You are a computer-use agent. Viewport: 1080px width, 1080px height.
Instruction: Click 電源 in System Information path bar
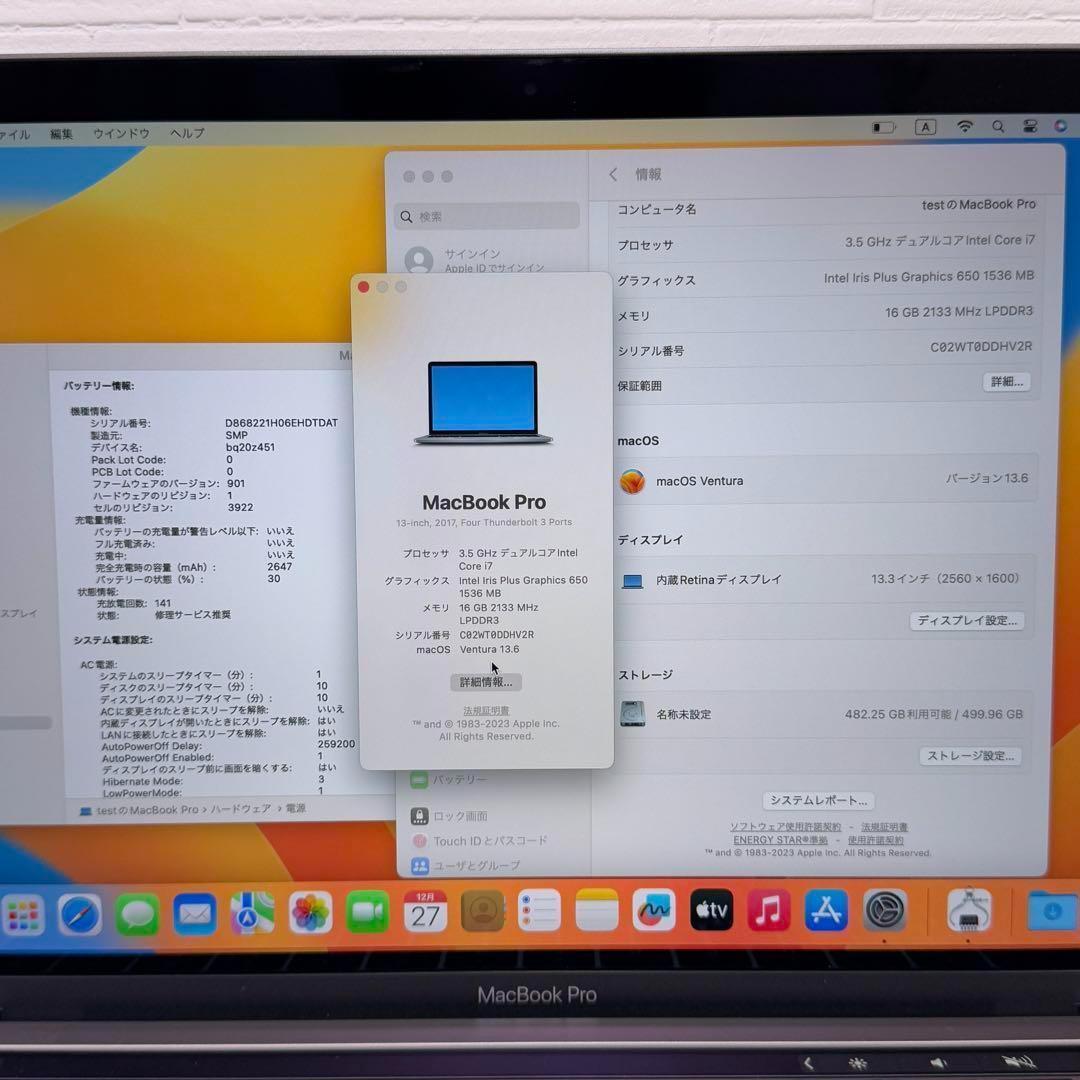(295, 808)
